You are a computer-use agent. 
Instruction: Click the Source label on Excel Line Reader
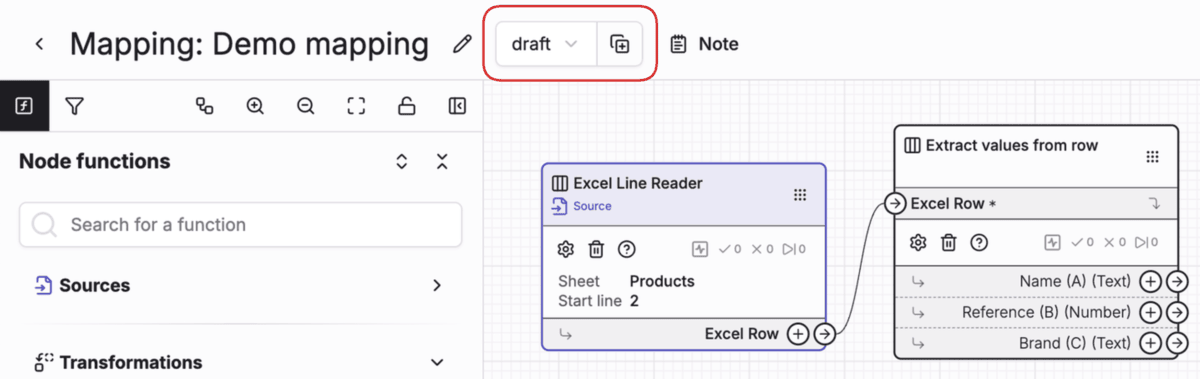click(592, 206)
